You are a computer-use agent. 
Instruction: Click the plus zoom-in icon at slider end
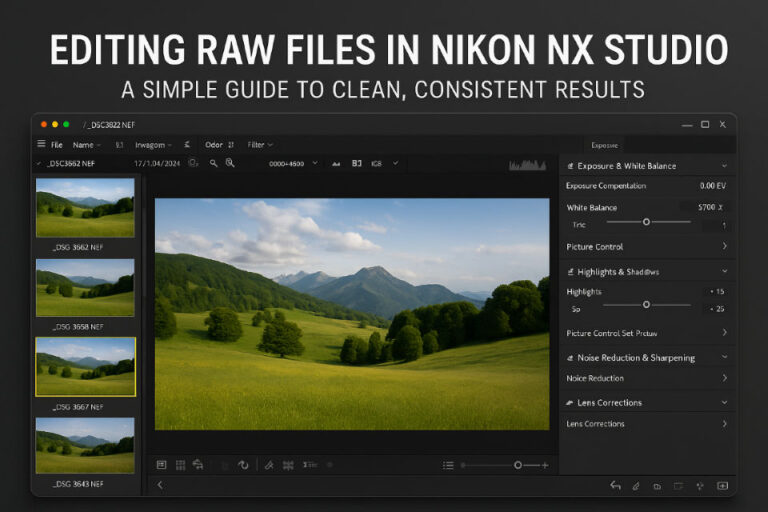point(545,465)
